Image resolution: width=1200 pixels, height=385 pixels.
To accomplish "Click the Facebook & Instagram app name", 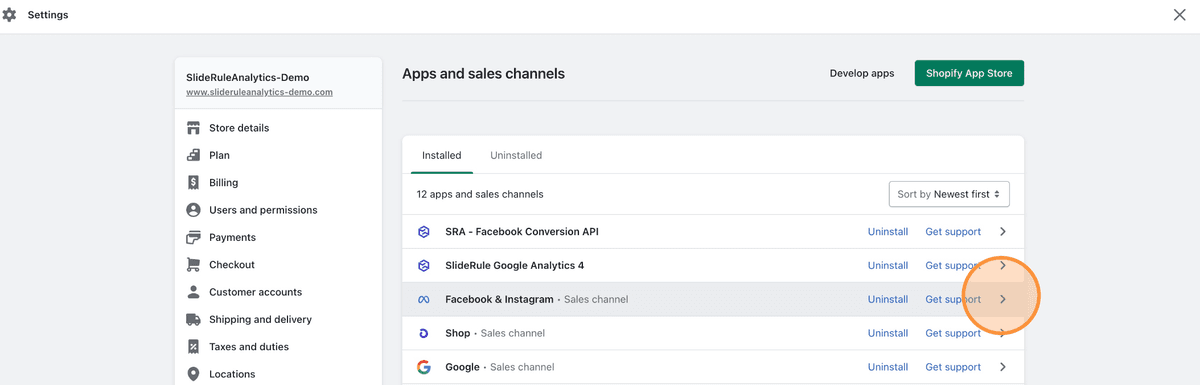I will pyautogui.click(x=500, y=299).
